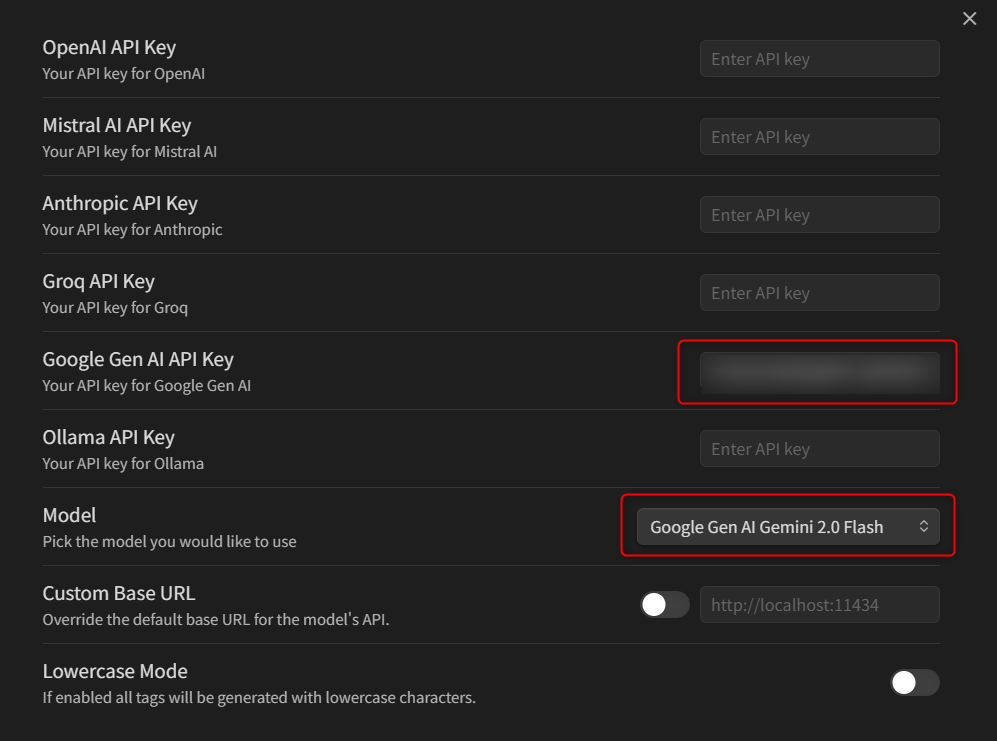Select the Groq API key input box
Screen dimensions: 997x741
(x=820, y=293)
